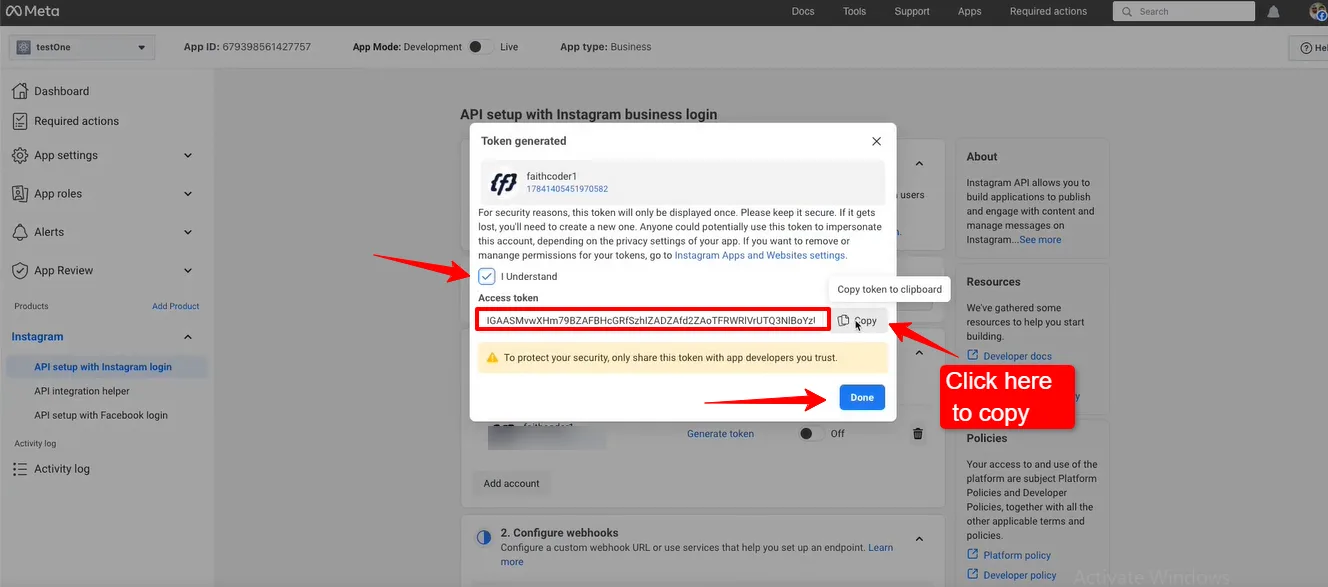Open Instagram Apps and Websites settings link
The width and height of the screenshot is (1328, 587).
point(760,255)
